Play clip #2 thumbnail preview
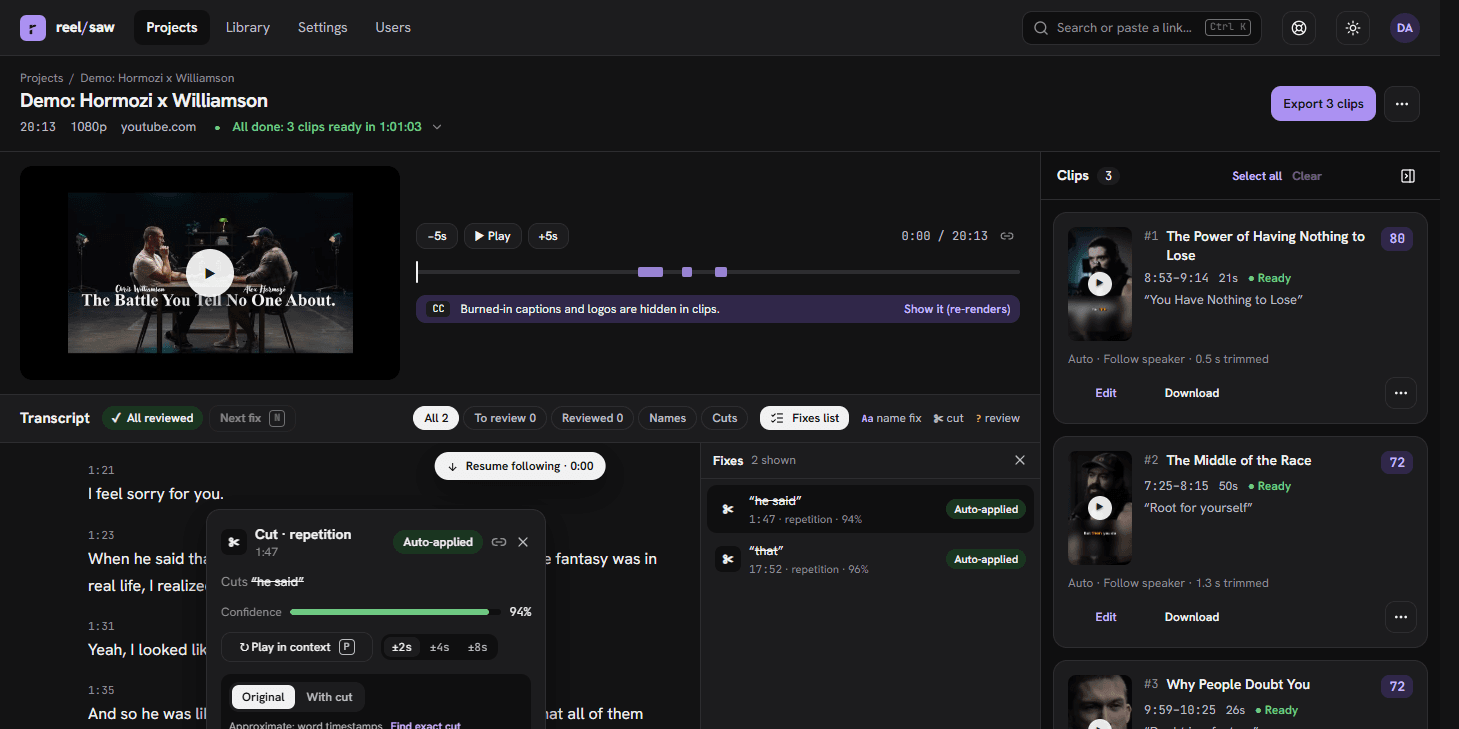The image size is (1459, 729). point(1100,508)
